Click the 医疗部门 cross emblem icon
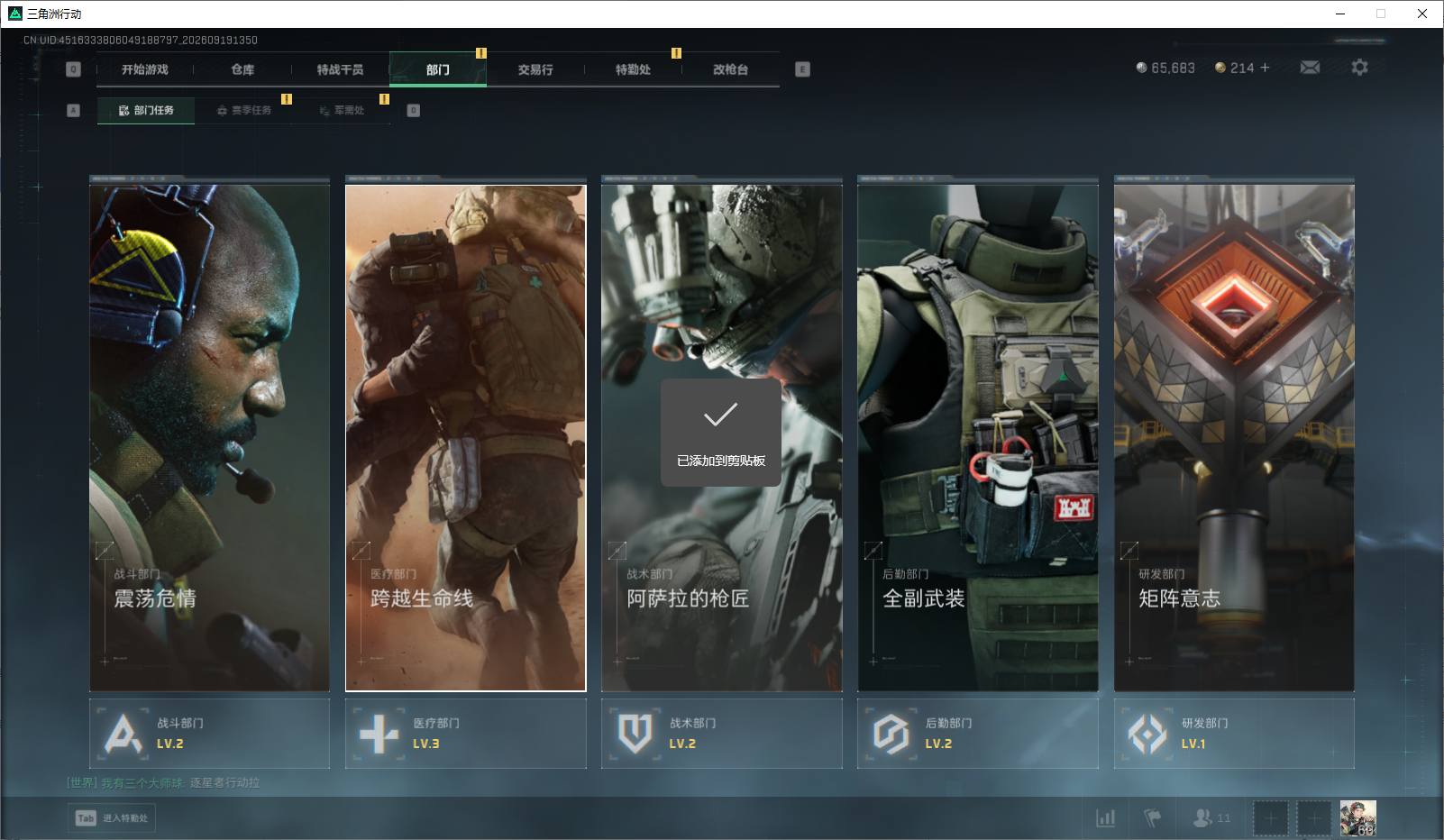1444x840 pixels. [x=379, y=734]
